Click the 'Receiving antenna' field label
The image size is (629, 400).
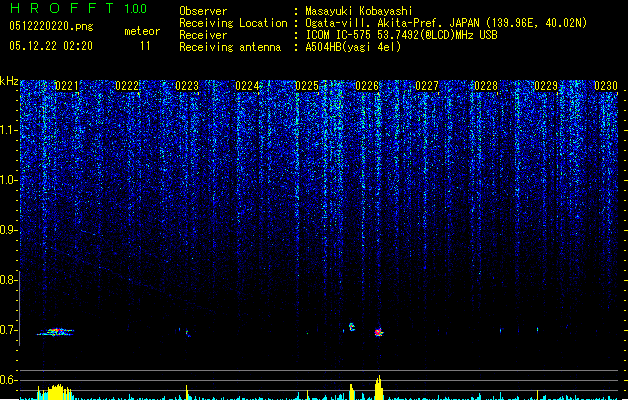click(230, 47)
